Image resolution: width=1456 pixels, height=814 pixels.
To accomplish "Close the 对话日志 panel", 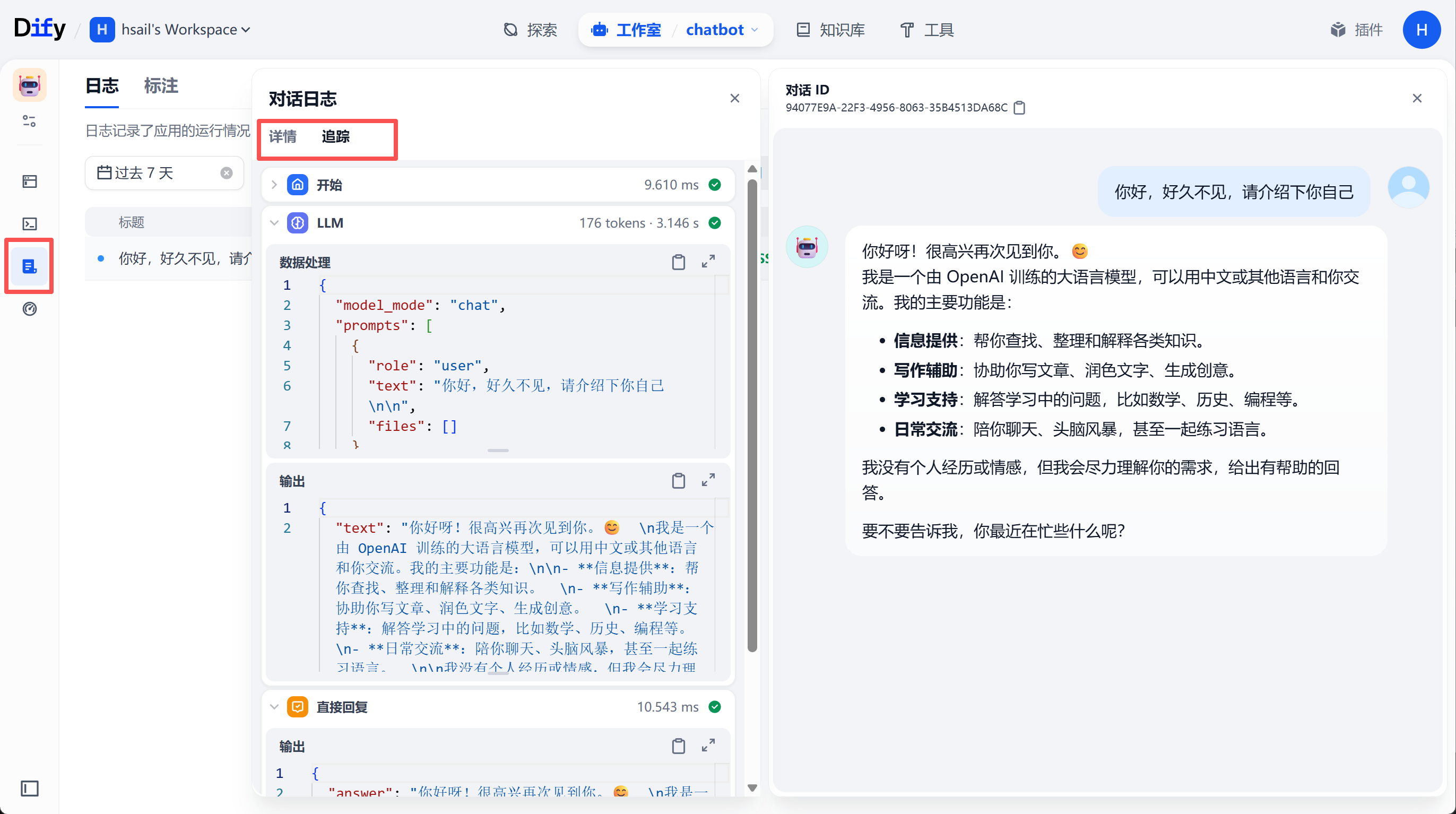I will tap(735, 98).
